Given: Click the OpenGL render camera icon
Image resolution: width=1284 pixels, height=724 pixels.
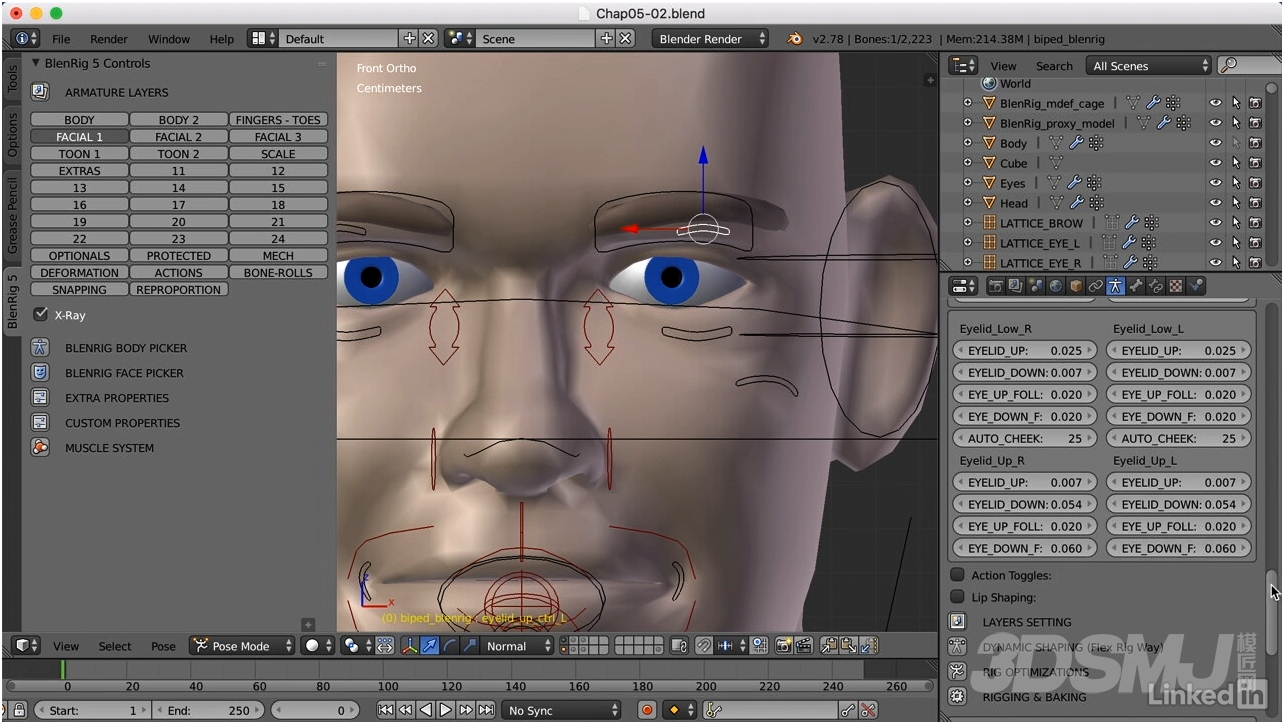Looking at the screenshot, I should click(x=783, y=646).
